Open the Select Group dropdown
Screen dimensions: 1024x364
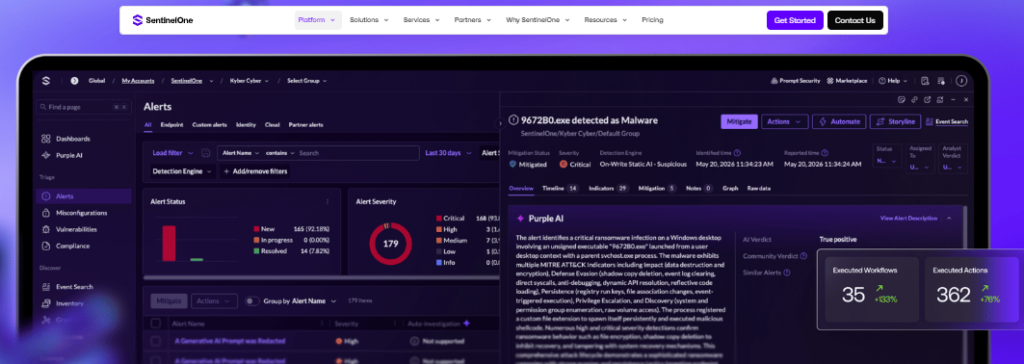click(x=307, y=81)
